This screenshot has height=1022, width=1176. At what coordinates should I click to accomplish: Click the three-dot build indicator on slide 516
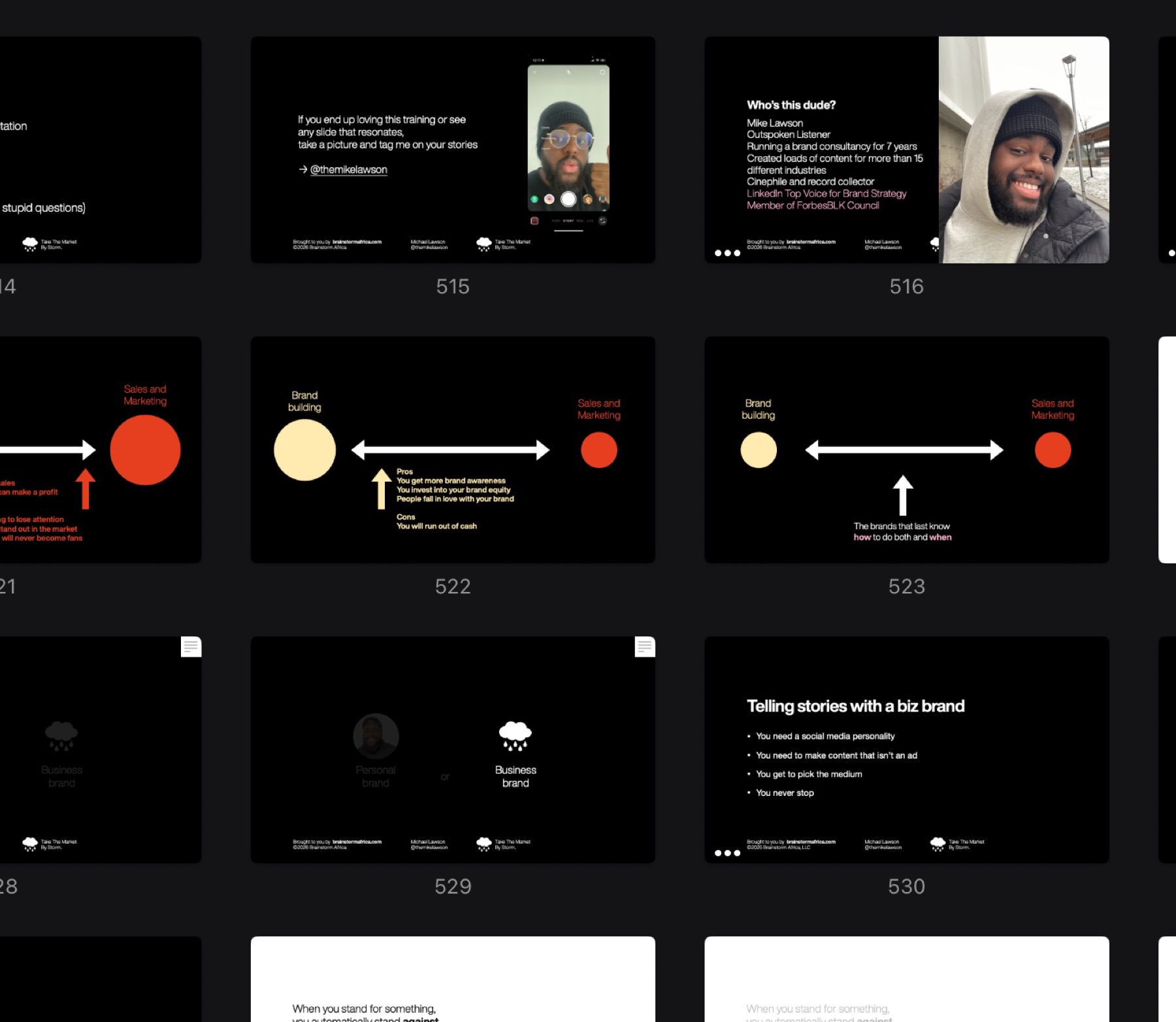tap(727, 253)
